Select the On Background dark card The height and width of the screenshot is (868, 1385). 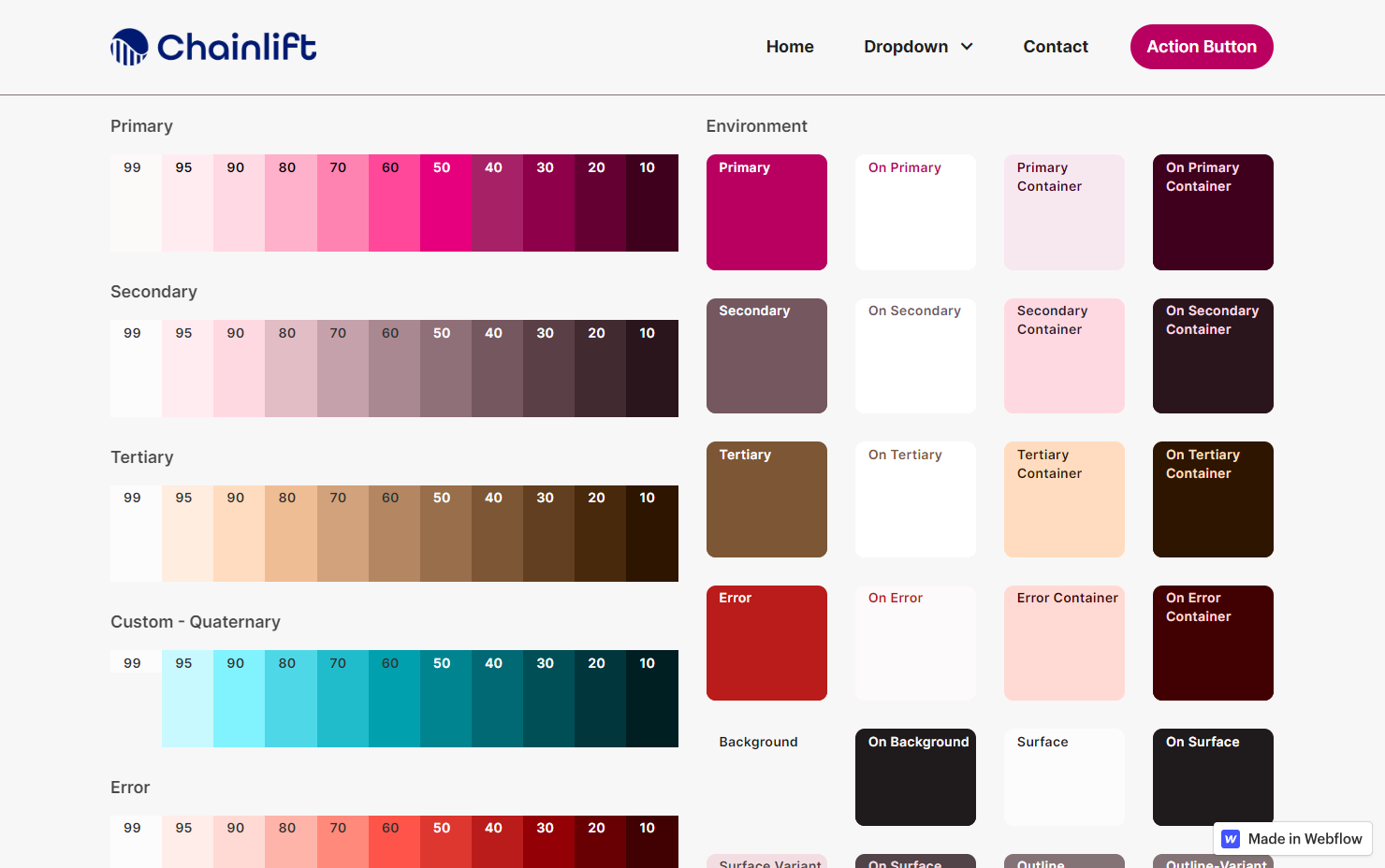915,777
